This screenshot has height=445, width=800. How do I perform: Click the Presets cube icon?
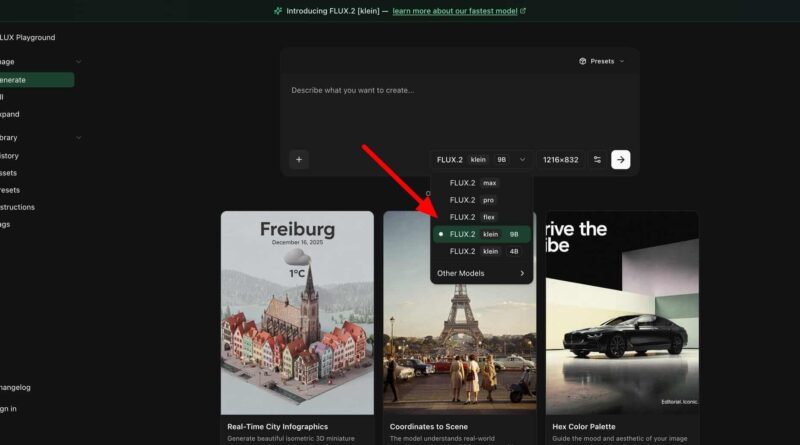coord(583,61)
